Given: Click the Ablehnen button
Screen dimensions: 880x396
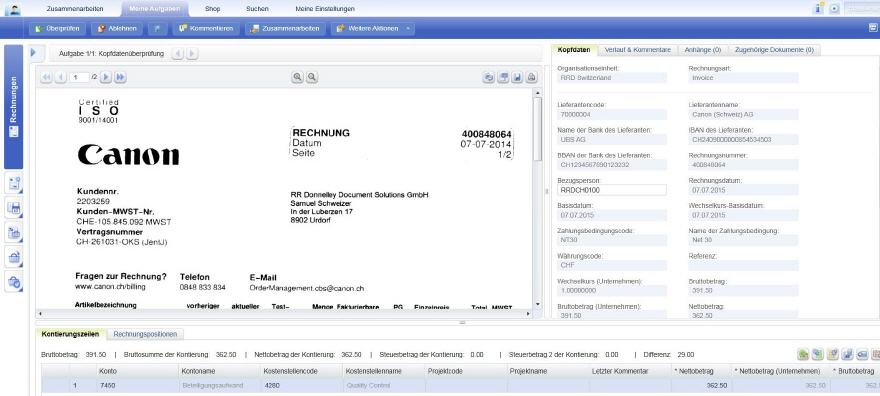Looking at the screenshot, I should tap(117, 28).
